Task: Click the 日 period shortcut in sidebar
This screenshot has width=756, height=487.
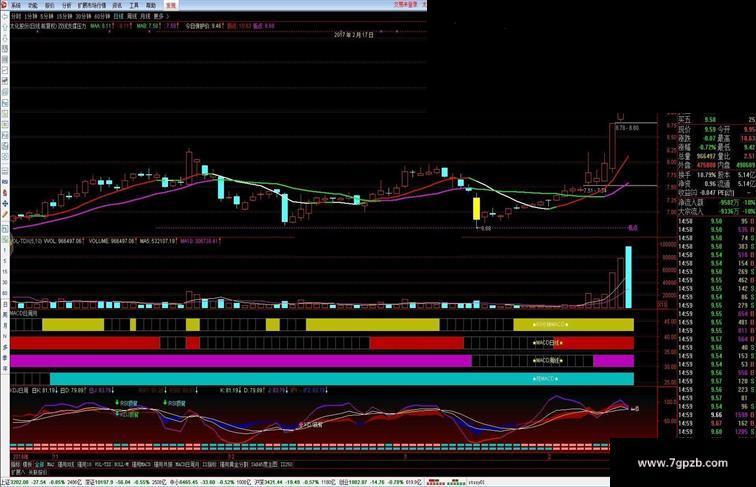Action: [5, 304]
